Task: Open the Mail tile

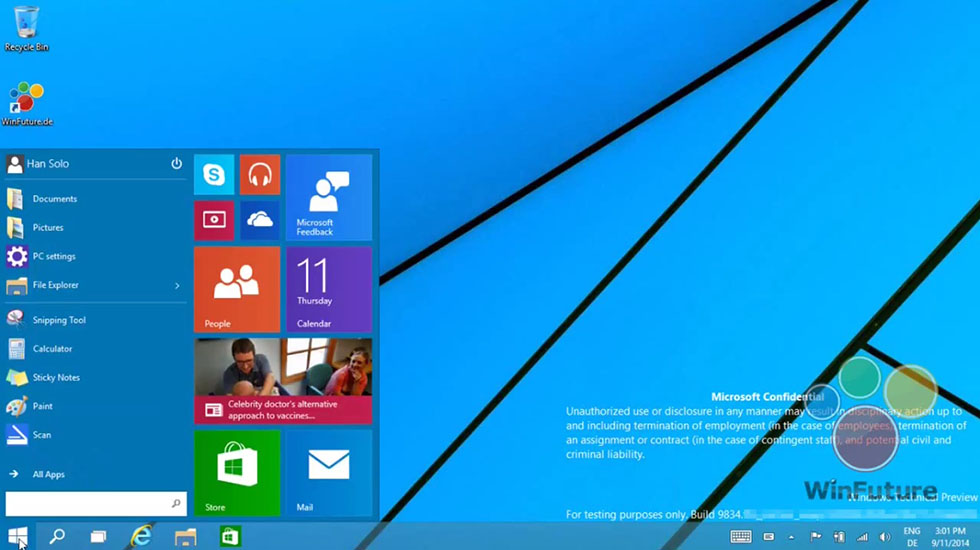Action: pyautogui.click(x=328, y=472)
